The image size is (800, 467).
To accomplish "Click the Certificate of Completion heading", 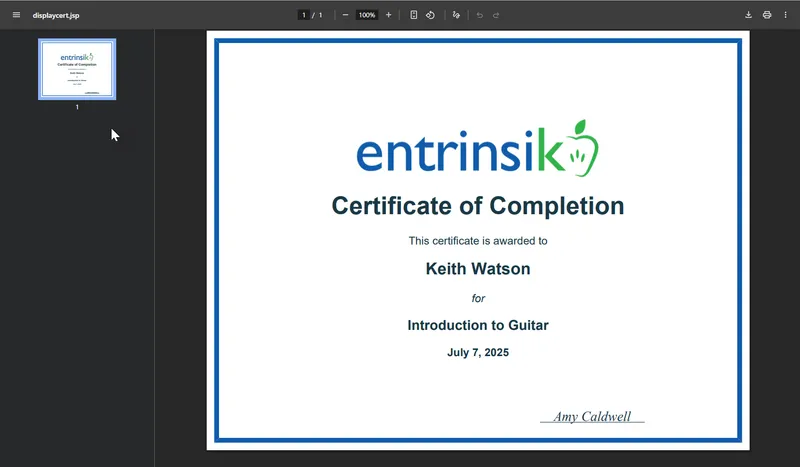I will coord(478,206).
